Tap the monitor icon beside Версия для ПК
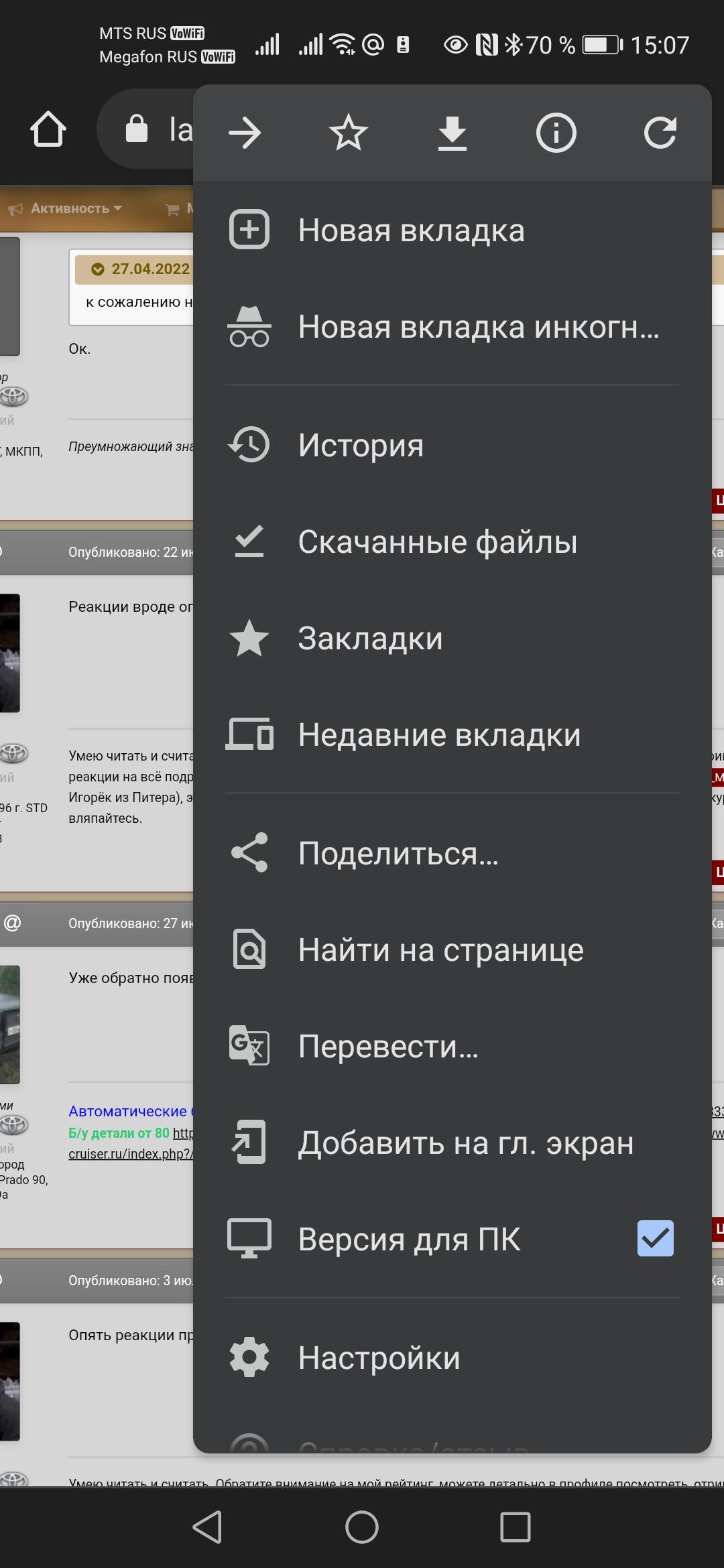 (x=249, y=1239)
